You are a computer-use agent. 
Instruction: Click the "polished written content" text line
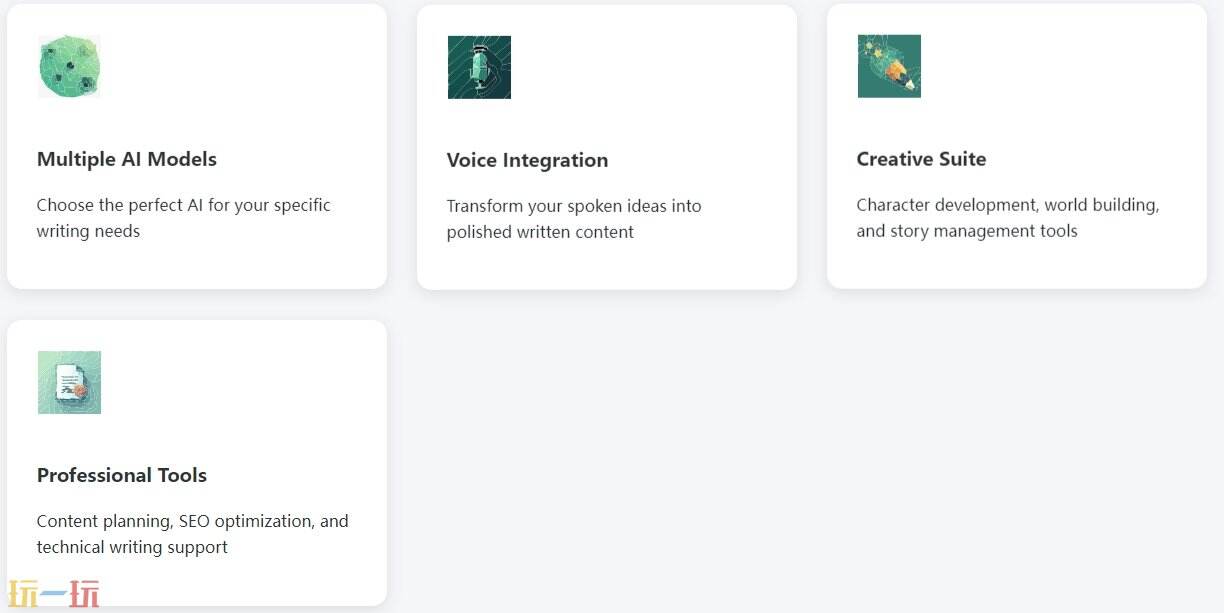(x=540, y=232)
